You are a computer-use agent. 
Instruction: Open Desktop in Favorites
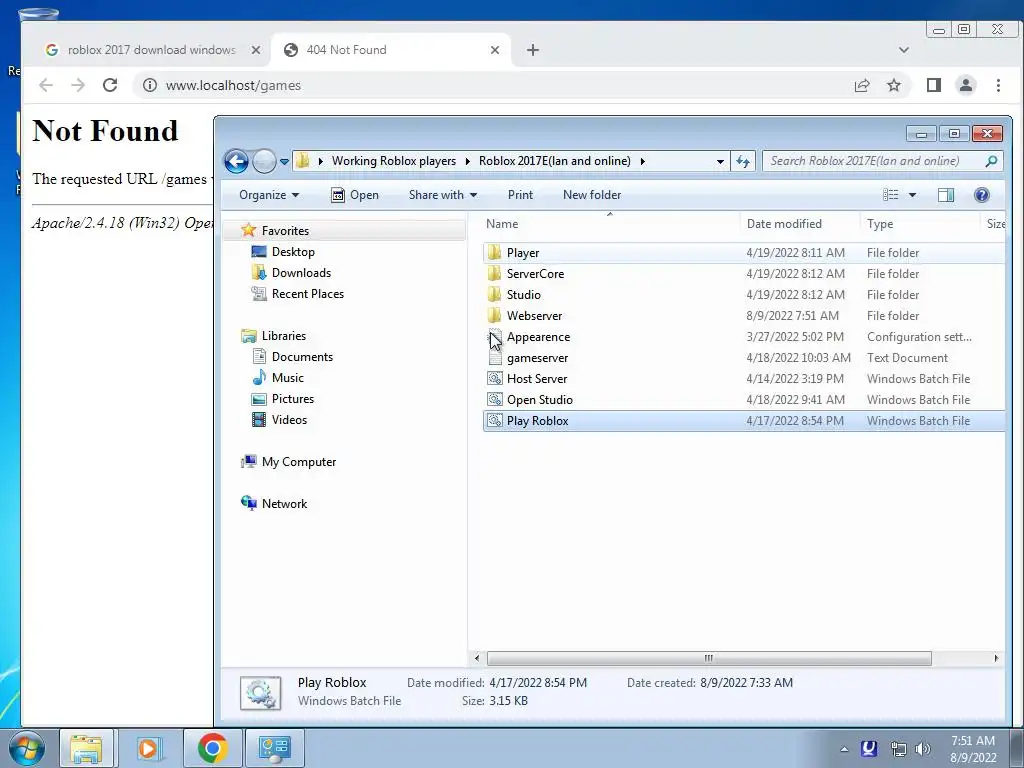click(x=293, y=252)
